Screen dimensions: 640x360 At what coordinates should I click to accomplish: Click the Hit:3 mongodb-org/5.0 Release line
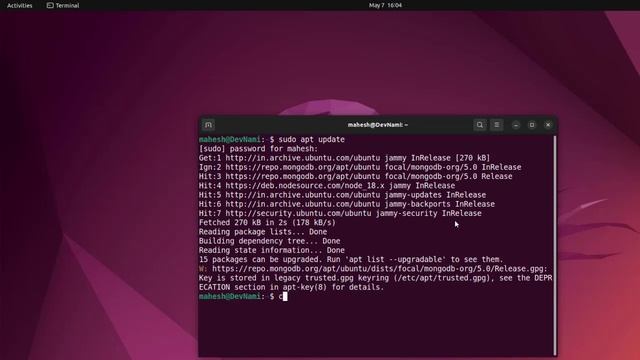356,176
